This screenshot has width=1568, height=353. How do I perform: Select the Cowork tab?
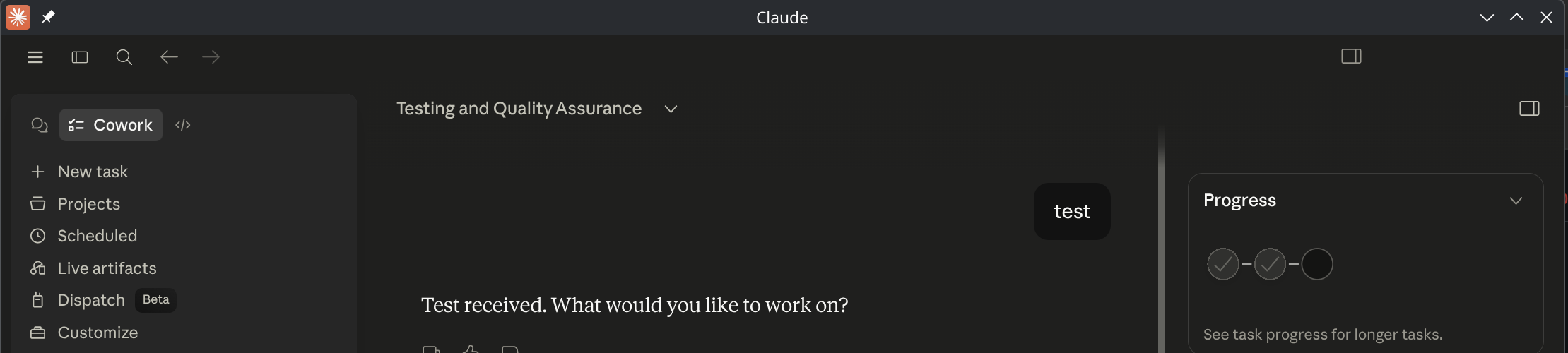pyautogui.click(x=111, y=125)
